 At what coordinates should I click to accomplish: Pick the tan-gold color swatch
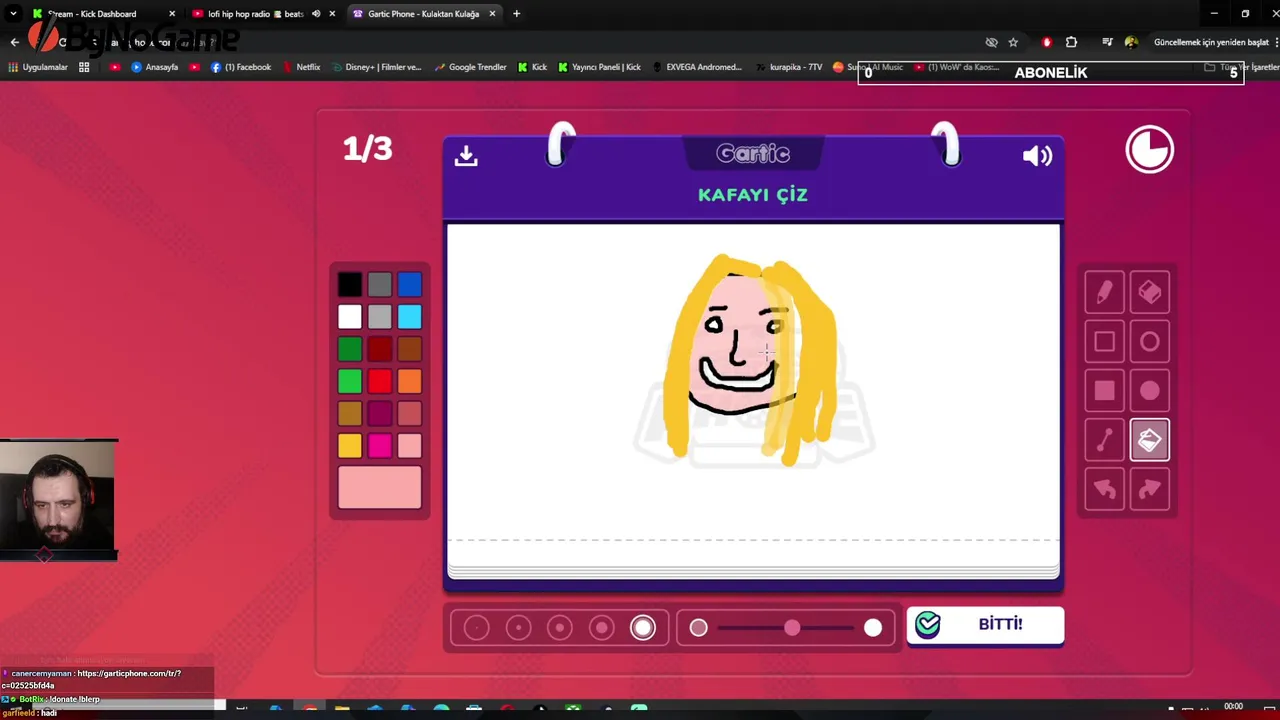349,413
